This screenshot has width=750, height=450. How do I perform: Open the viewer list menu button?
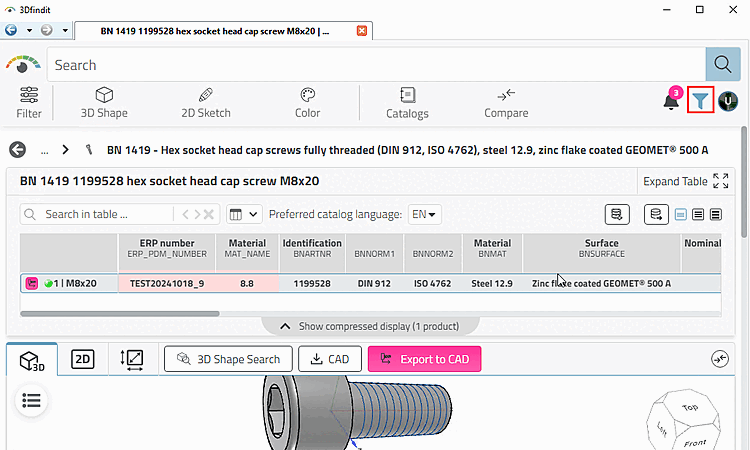click(x=31, y=400)
